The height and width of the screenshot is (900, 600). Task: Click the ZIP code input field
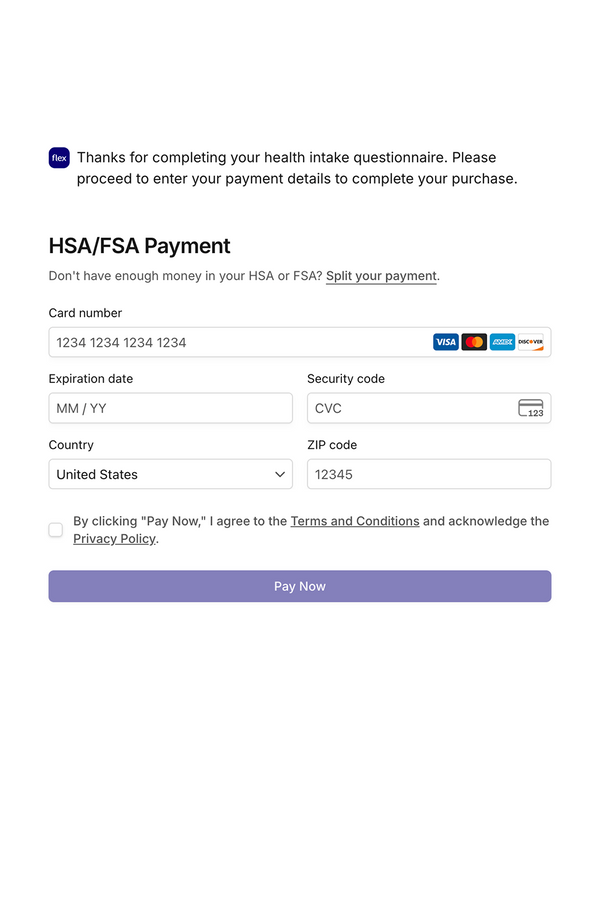[x=428, y=474]
